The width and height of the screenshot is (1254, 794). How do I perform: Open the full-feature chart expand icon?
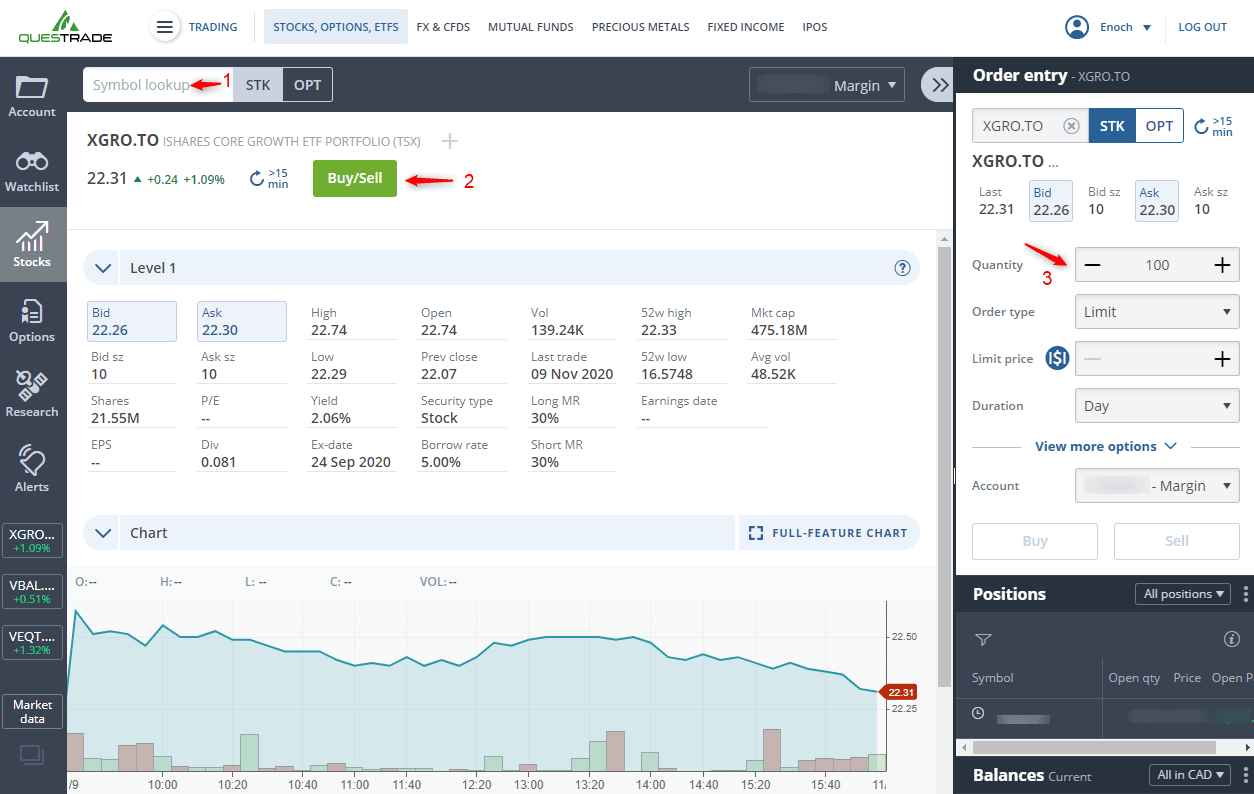click(755, 532)
